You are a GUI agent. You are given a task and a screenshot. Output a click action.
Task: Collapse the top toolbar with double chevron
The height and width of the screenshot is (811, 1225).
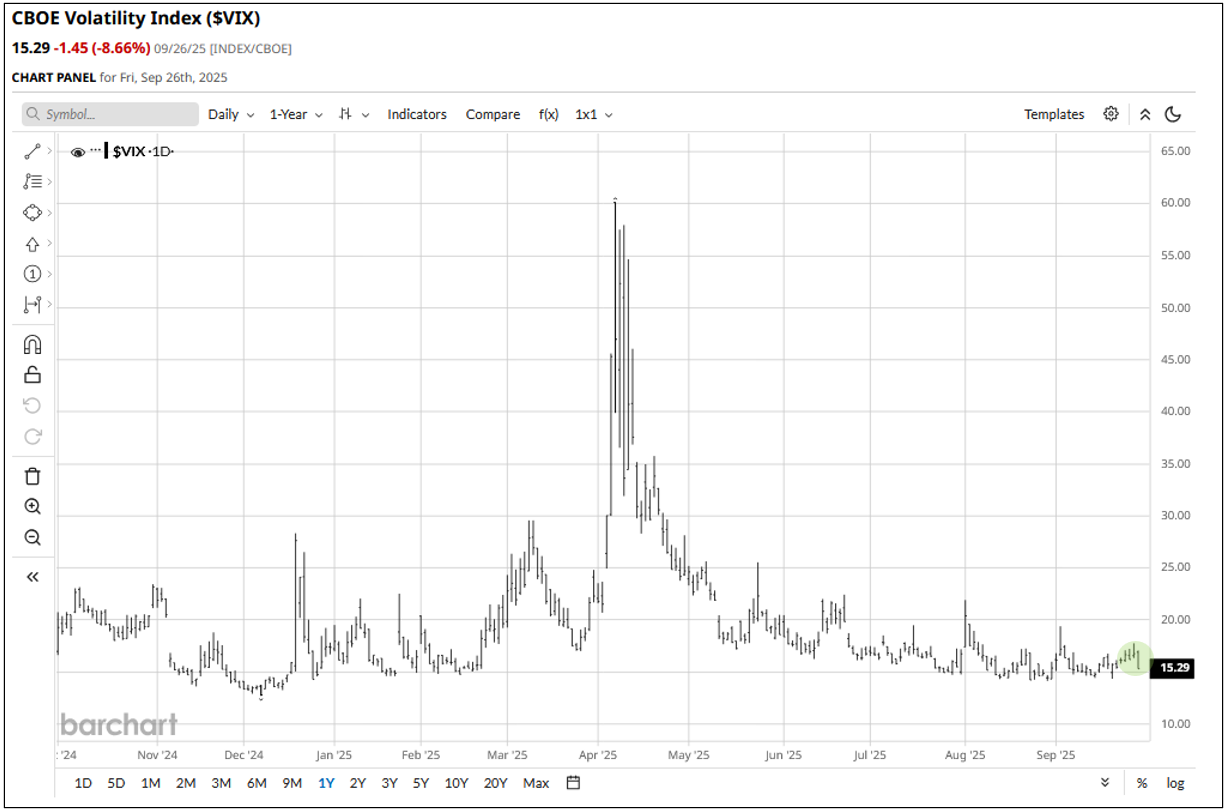[x=1146, y=114]
